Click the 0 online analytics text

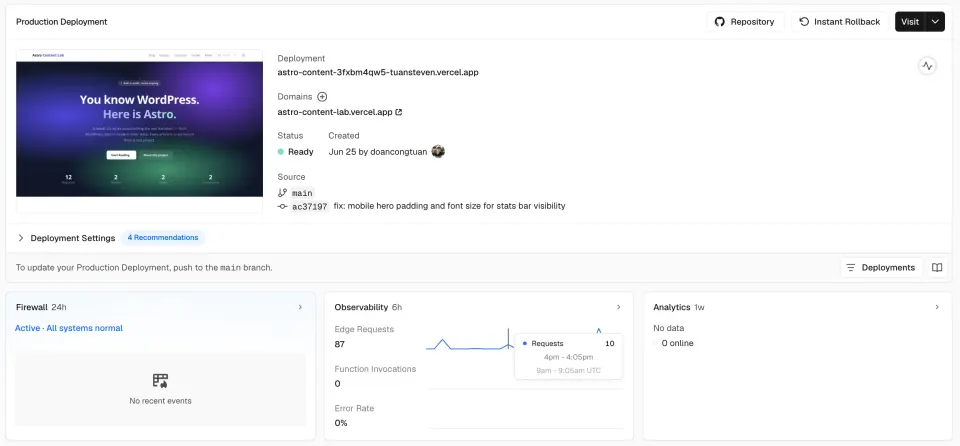tap(677, 343)
